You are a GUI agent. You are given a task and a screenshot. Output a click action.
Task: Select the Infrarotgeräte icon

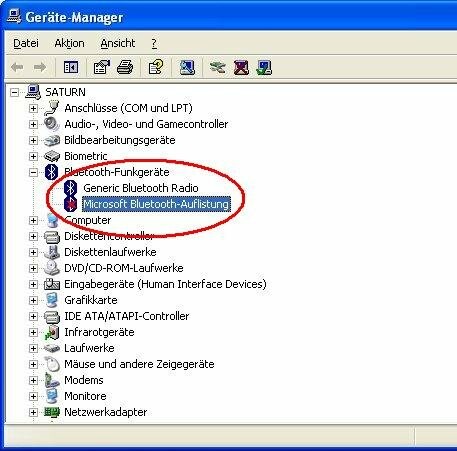52,332
